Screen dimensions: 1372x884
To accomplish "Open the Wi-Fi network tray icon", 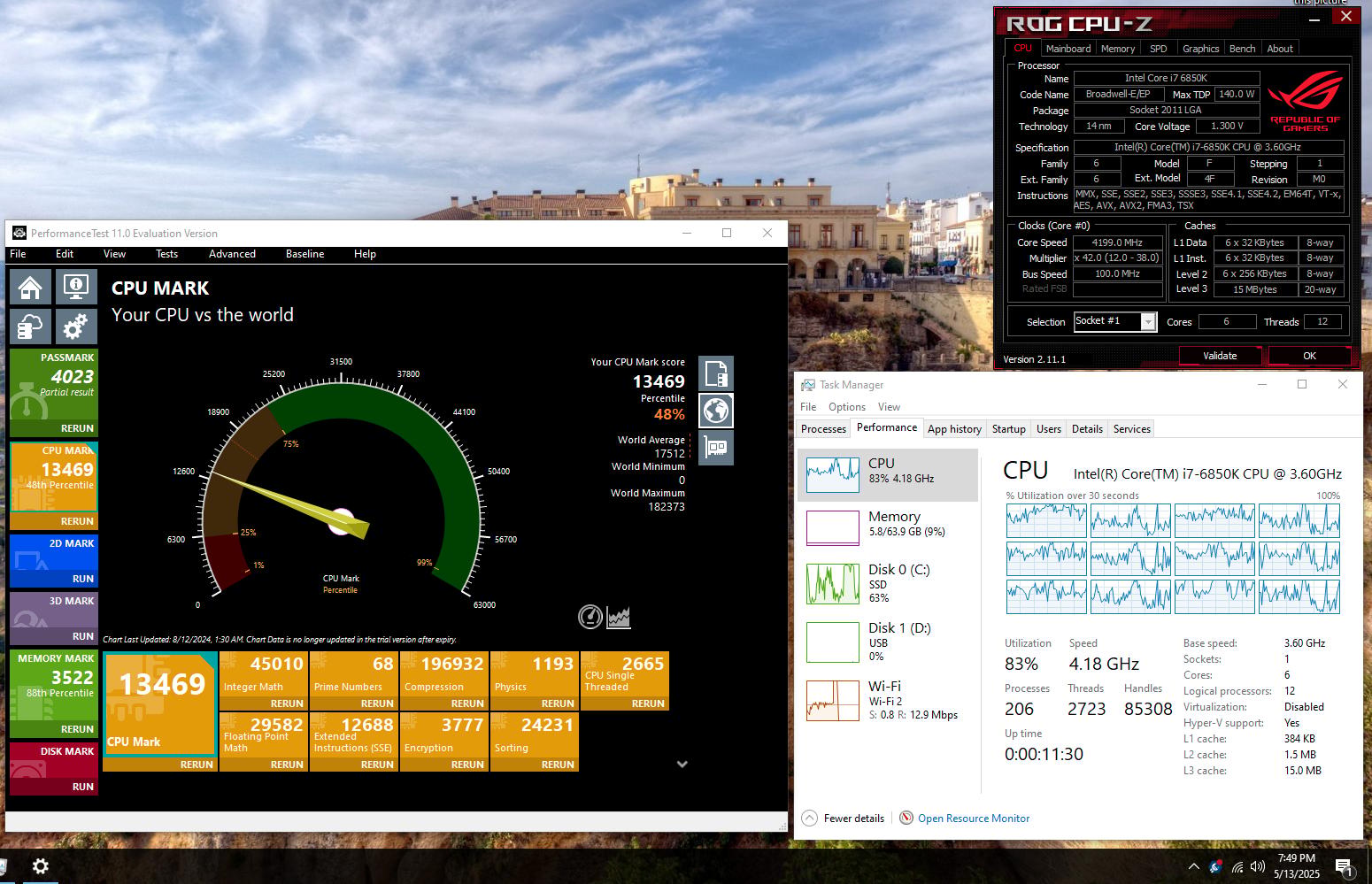I will [x=1237, y=866].
